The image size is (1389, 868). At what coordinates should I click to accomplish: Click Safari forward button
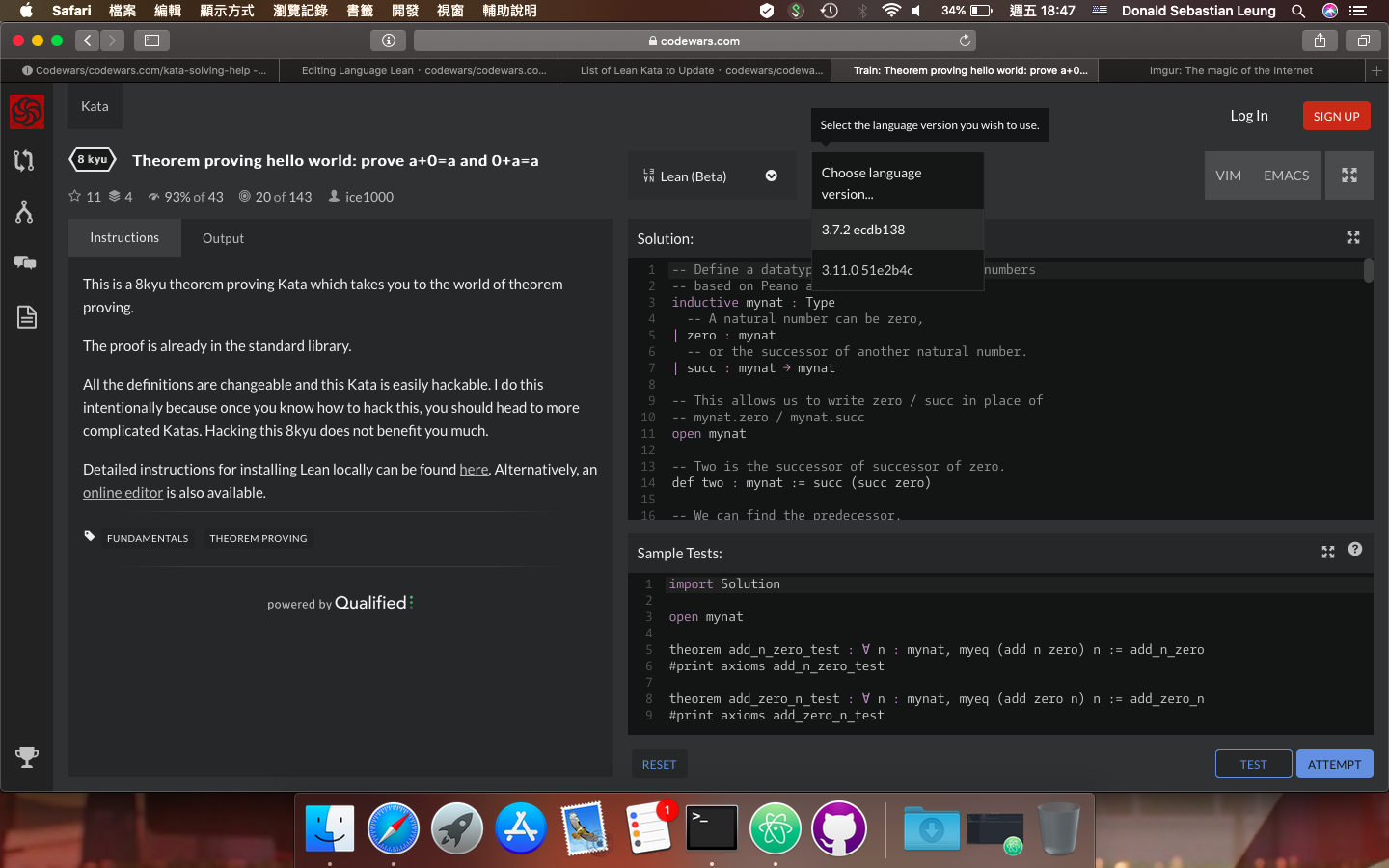[113, 41]
